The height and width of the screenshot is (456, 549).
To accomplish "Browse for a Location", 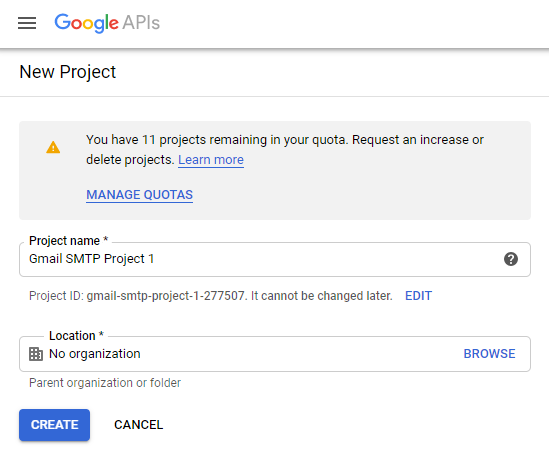I will click(489, 354).
